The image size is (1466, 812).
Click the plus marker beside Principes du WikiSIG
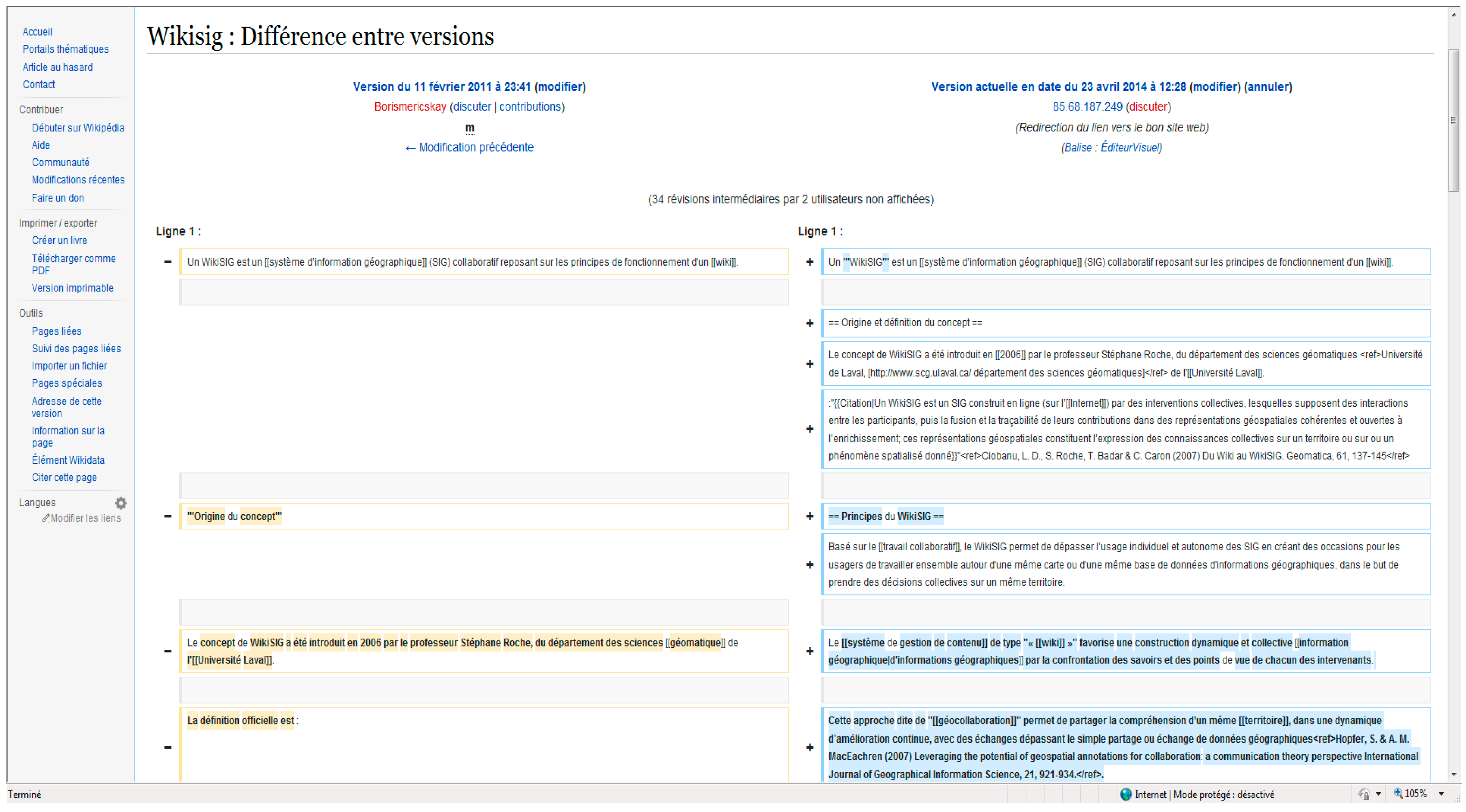point(810,516)
